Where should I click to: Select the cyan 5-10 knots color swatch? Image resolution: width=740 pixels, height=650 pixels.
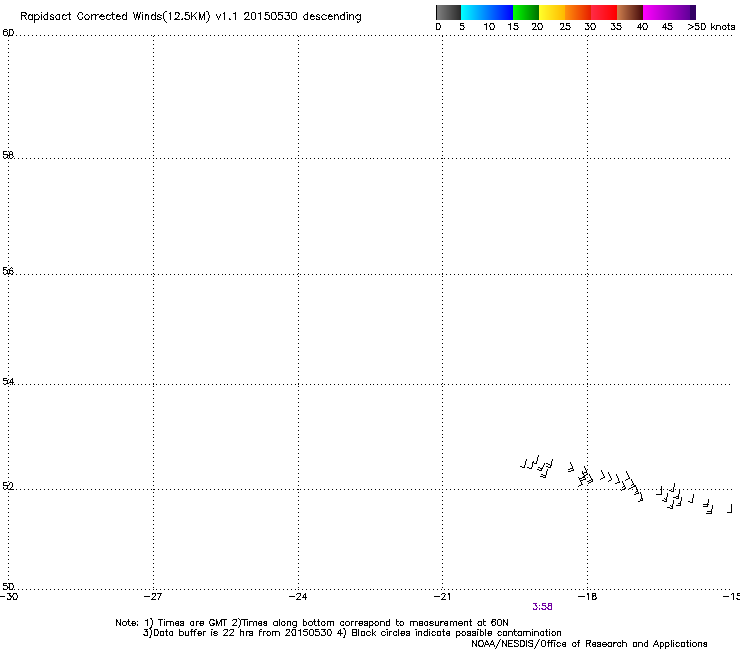(474, 12)
